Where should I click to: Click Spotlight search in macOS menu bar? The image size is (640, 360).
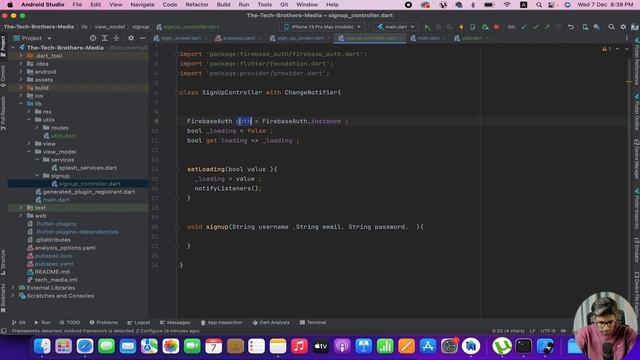[x=539, y=5]
